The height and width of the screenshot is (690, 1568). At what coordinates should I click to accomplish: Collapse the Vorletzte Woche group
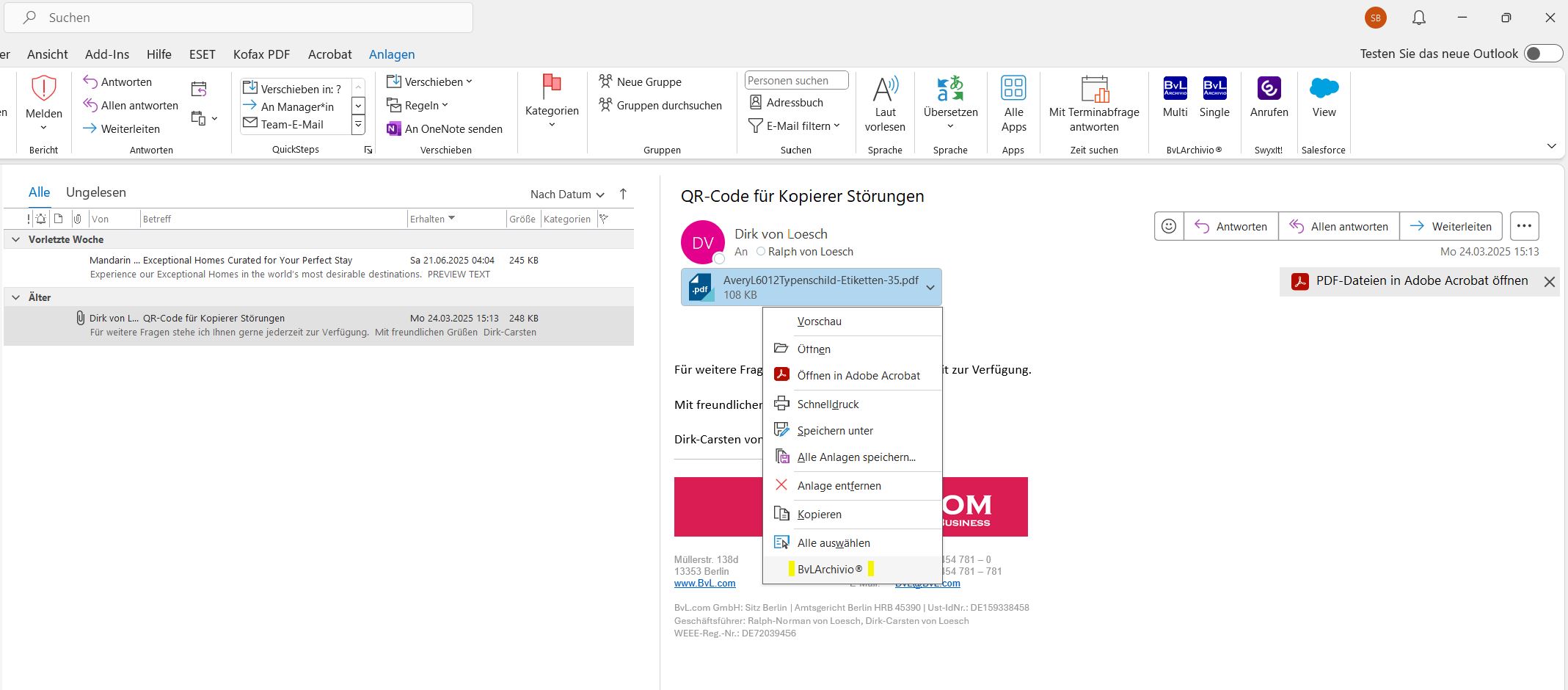click(15, 239)
